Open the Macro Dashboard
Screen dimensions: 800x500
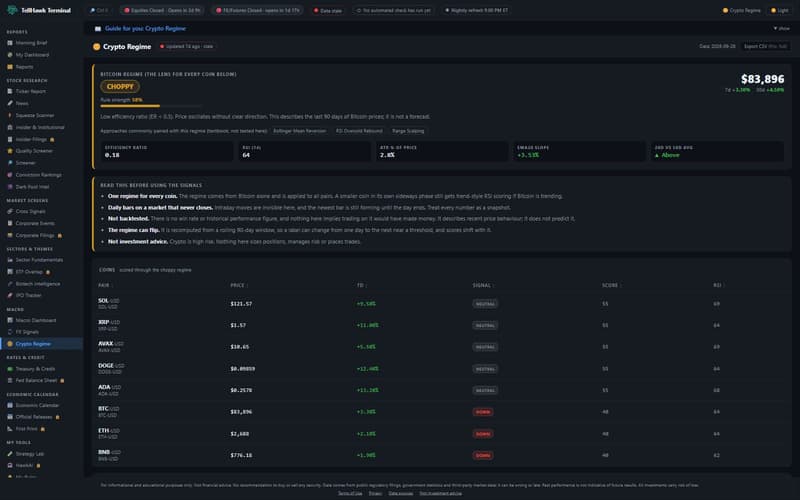[x=36, y=320]
